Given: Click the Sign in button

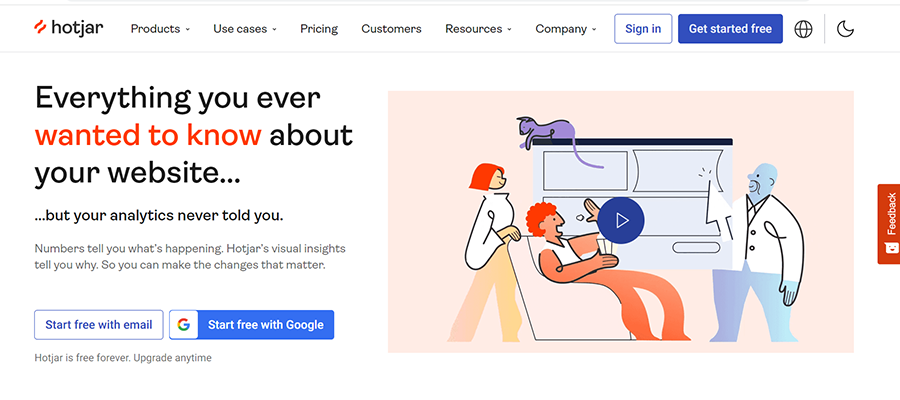Looking at the screenshot, I should tap(643, 29).
